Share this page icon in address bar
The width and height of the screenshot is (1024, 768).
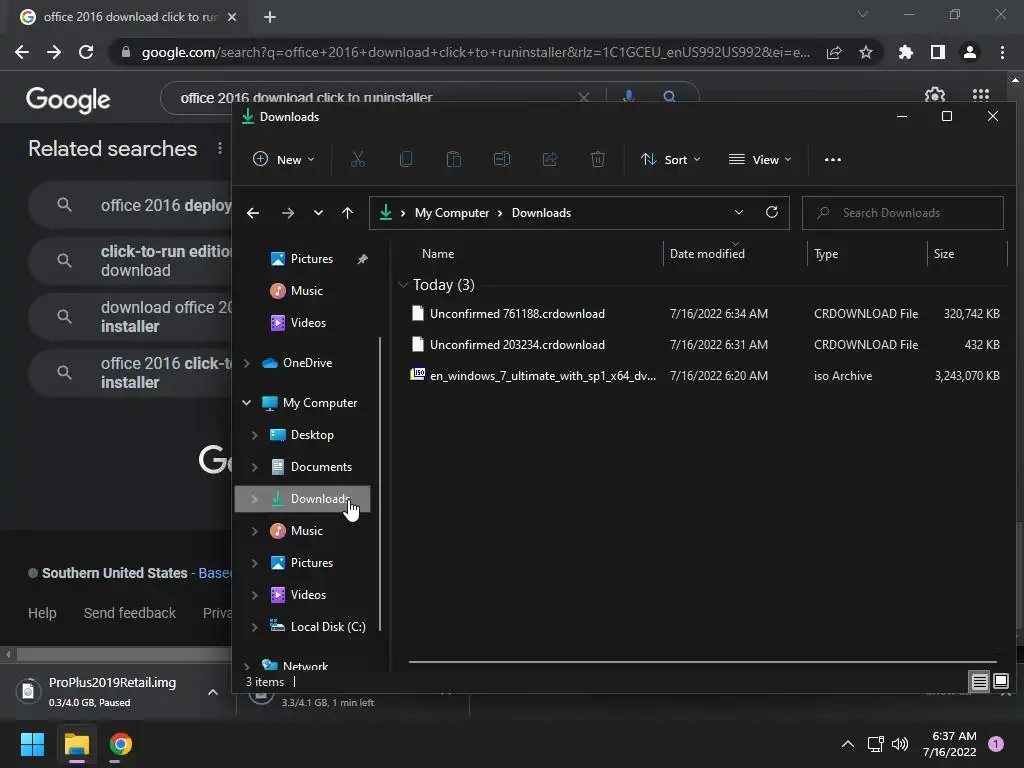coord(834,52)
